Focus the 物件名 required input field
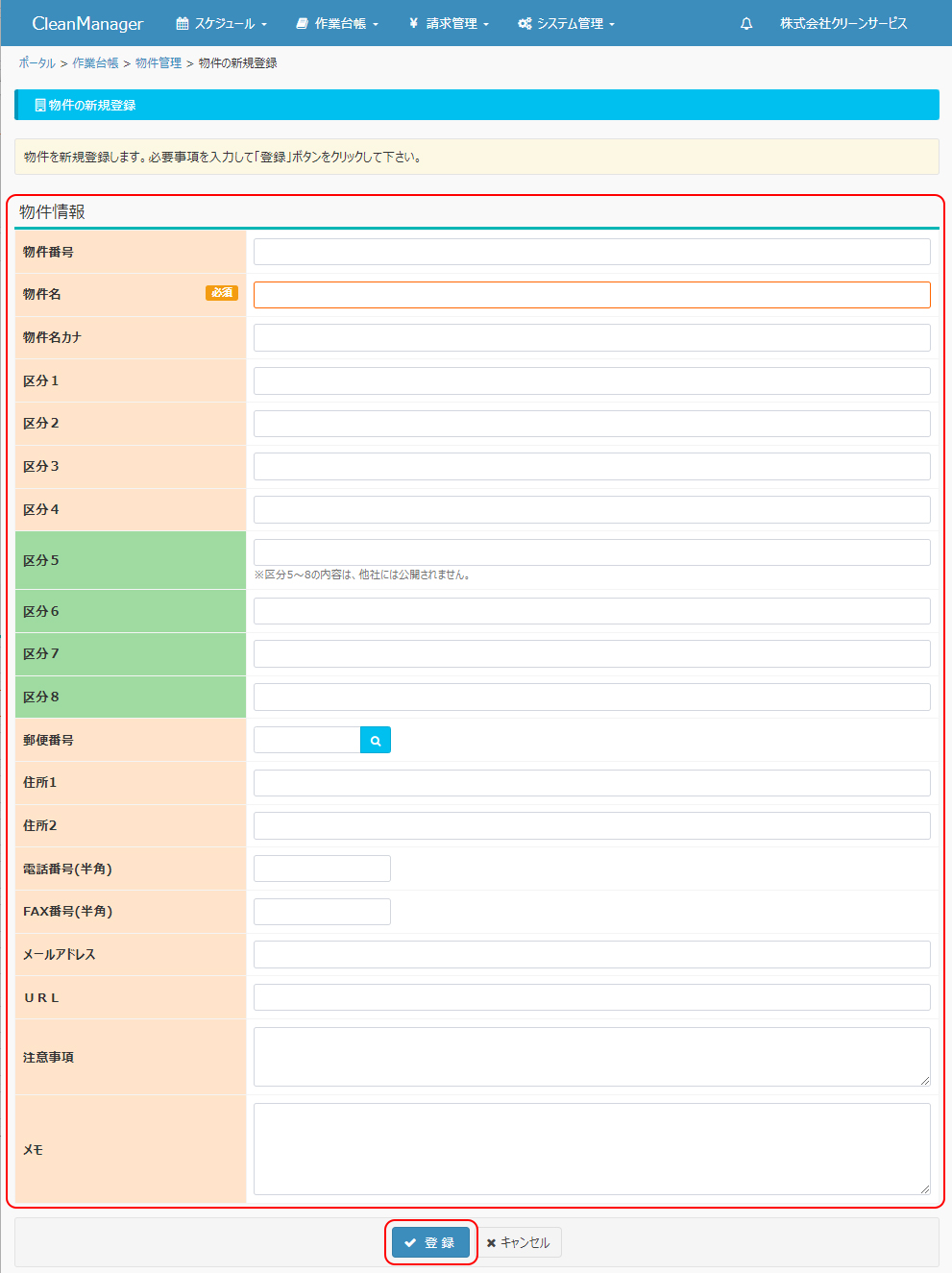This screenshot has height=1273, width=952. pyautogui.click(x=592, y=295)
